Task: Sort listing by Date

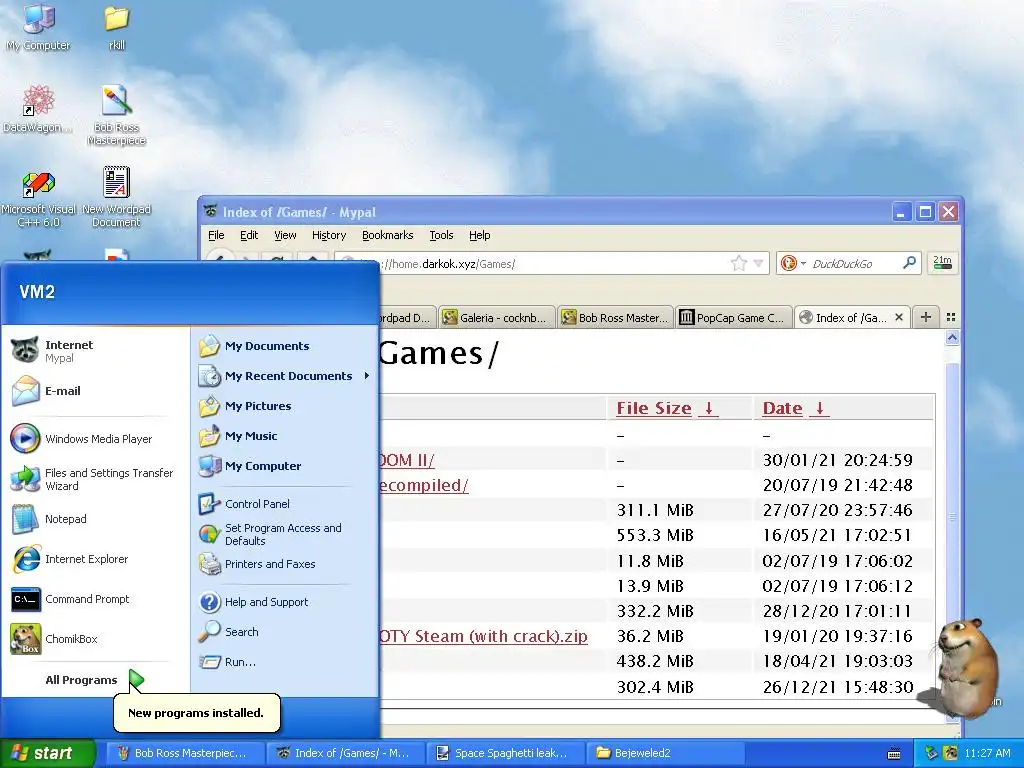Action: (x=795, y=408)
